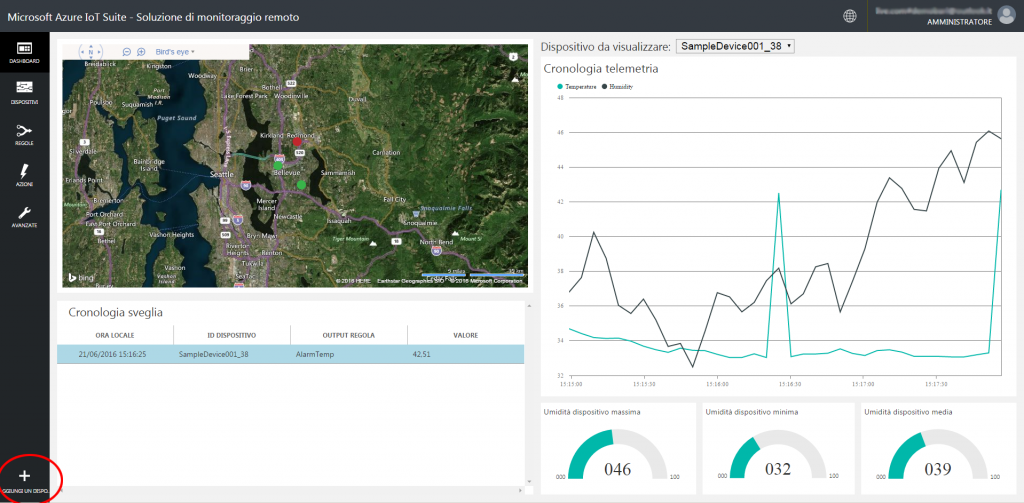
Task: Open the Dispositivi devices page
Action: click(24, 93)
